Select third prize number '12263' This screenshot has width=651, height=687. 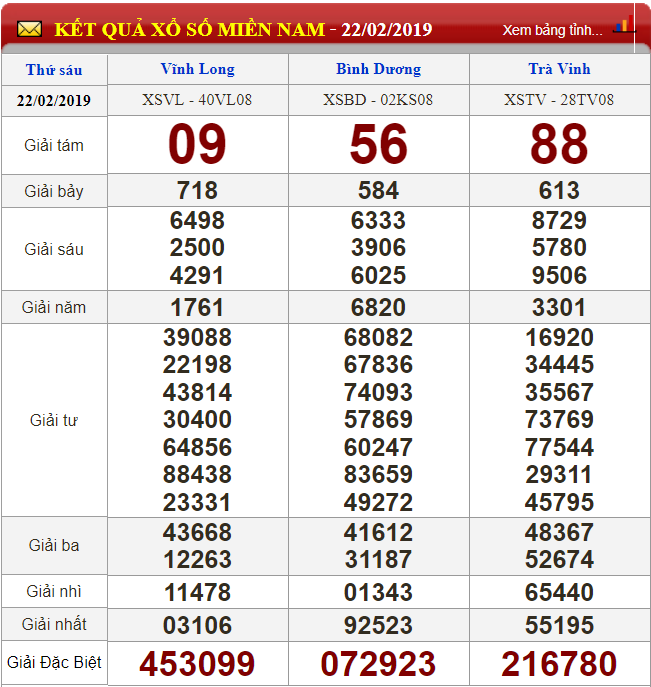tap(197, 560)
